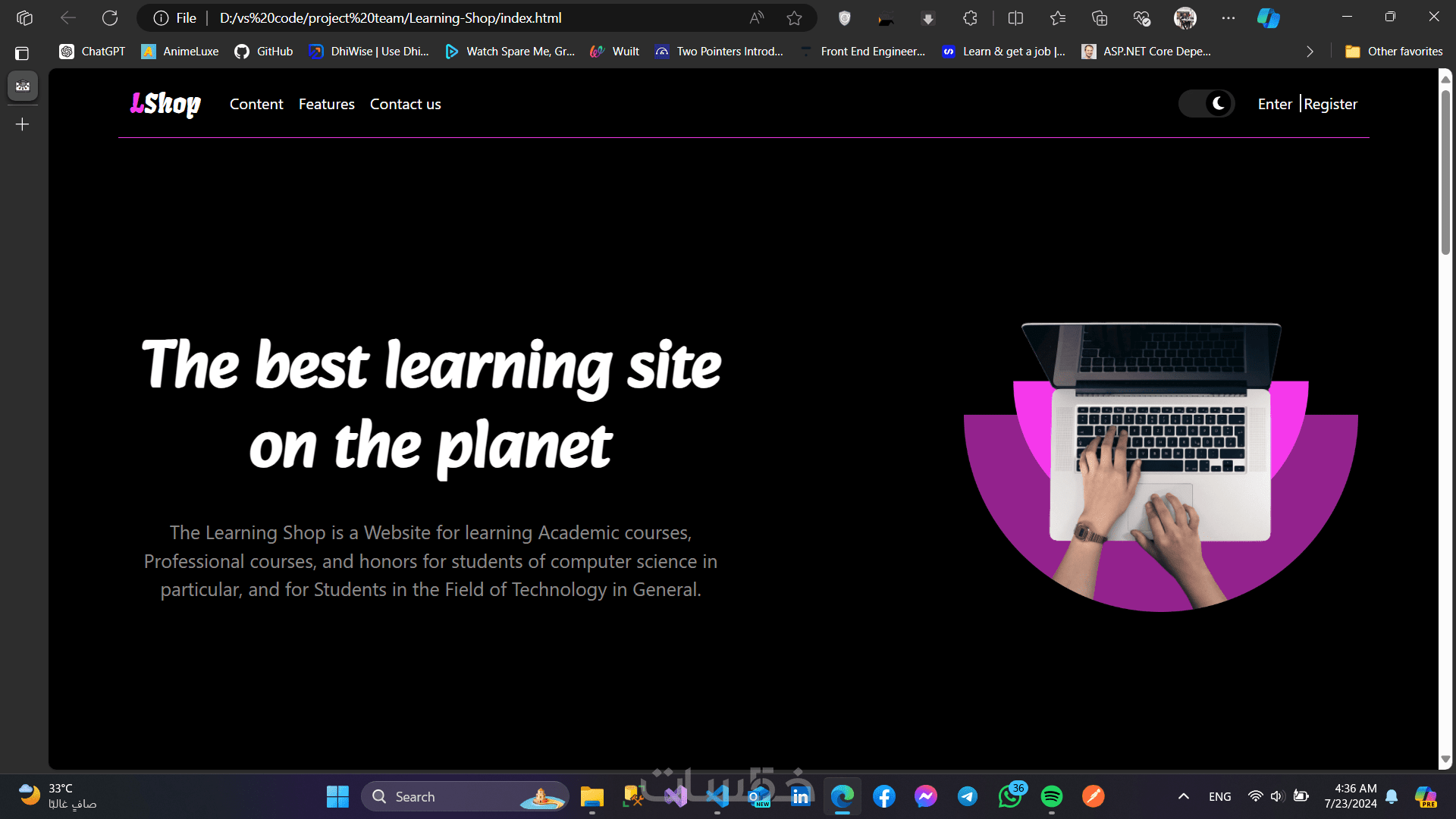
Task: Expand the bookmarks overflow chevron
Action: pyautogui.click(x=1310, y=52)
